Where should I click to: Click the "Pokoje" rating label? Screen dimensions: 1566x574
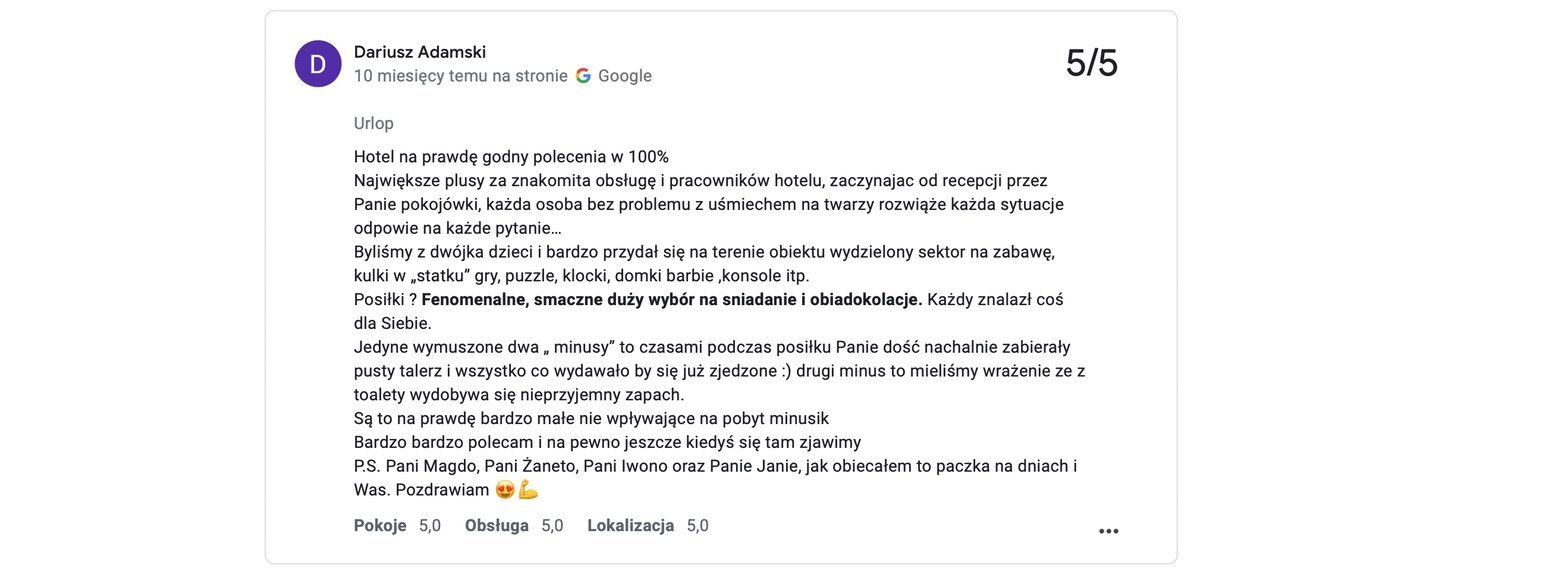(380, 525)
